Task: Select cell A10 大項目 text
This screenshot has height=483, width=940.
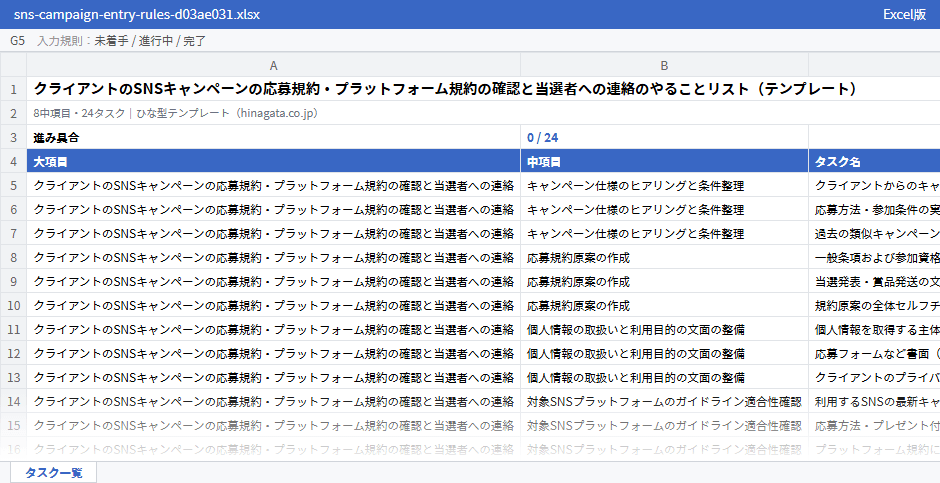Action: [x=273, y=305]
